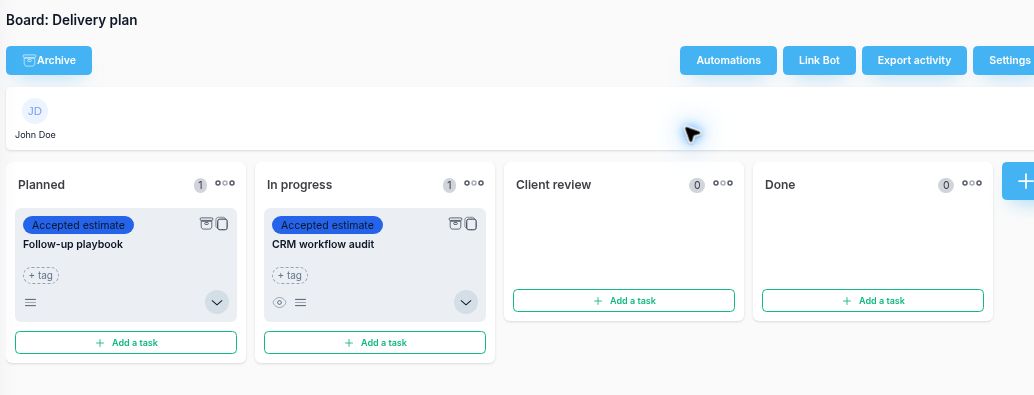1034x395 pixels.
Task: Open the Follow-up playbook task title
Action: pyautogui.click(x=73, y=244)
